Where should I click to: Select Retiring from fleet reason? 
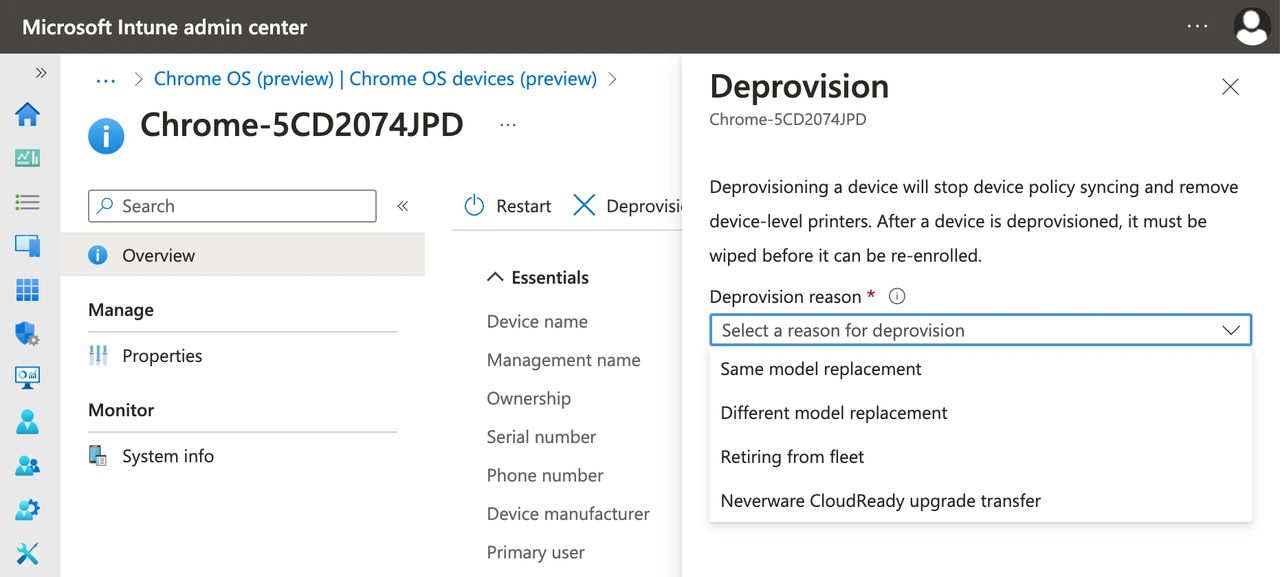pyautogui.click(x=792, y=457)
